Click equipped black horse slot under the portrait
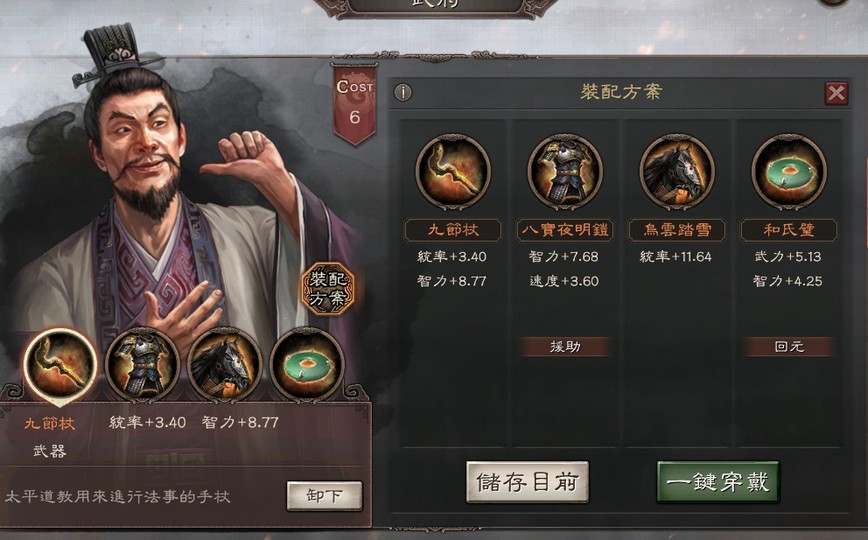The image size is (868, 540). (x=225, y=364)
